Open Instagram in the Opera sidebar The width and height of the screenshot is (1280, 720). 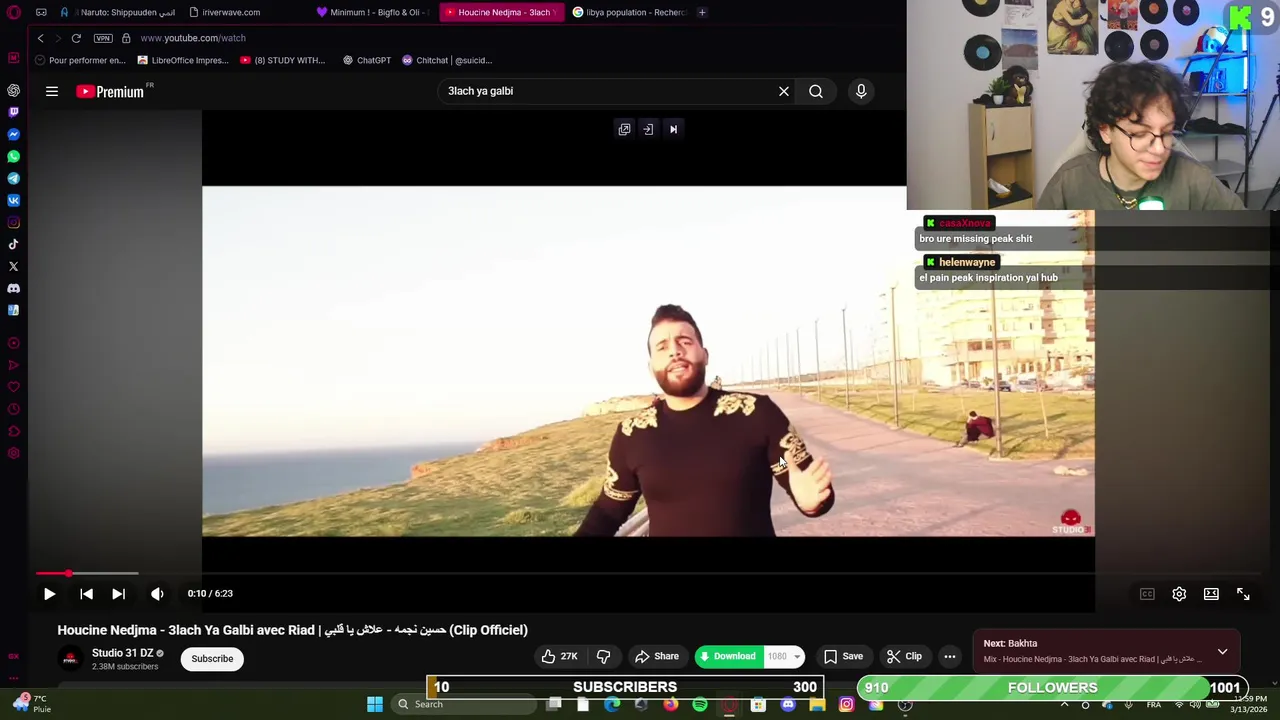point(13,222)
